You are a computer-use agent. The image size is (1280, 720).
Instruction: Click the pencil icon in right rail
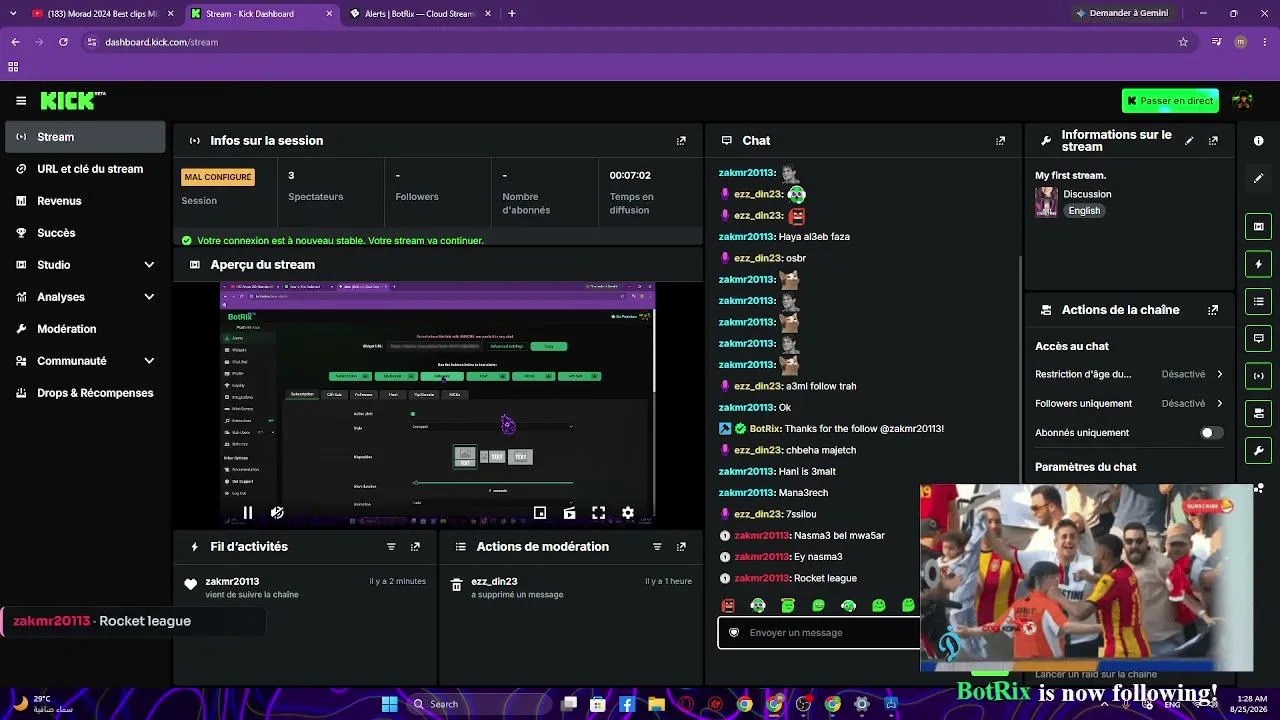(1259, 178)
